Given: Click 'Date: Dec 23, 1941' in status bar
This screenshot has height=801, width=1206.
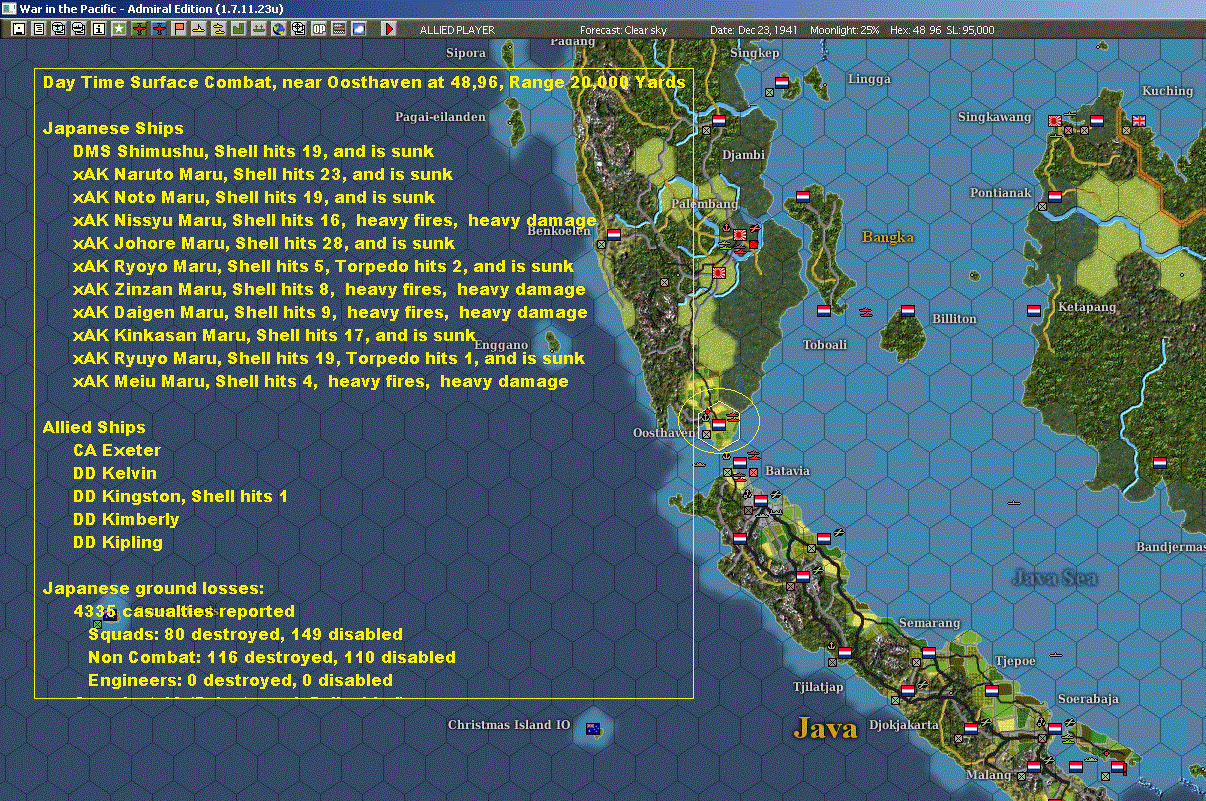Looking at the screenshot, I should 753,30.
